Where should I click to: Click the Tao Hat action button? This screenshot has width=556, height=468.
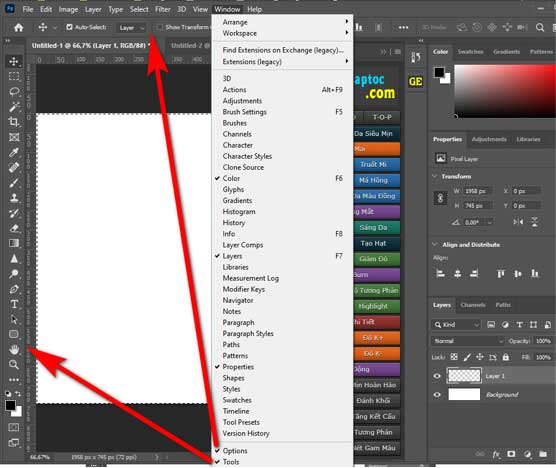tap(377, 243)
